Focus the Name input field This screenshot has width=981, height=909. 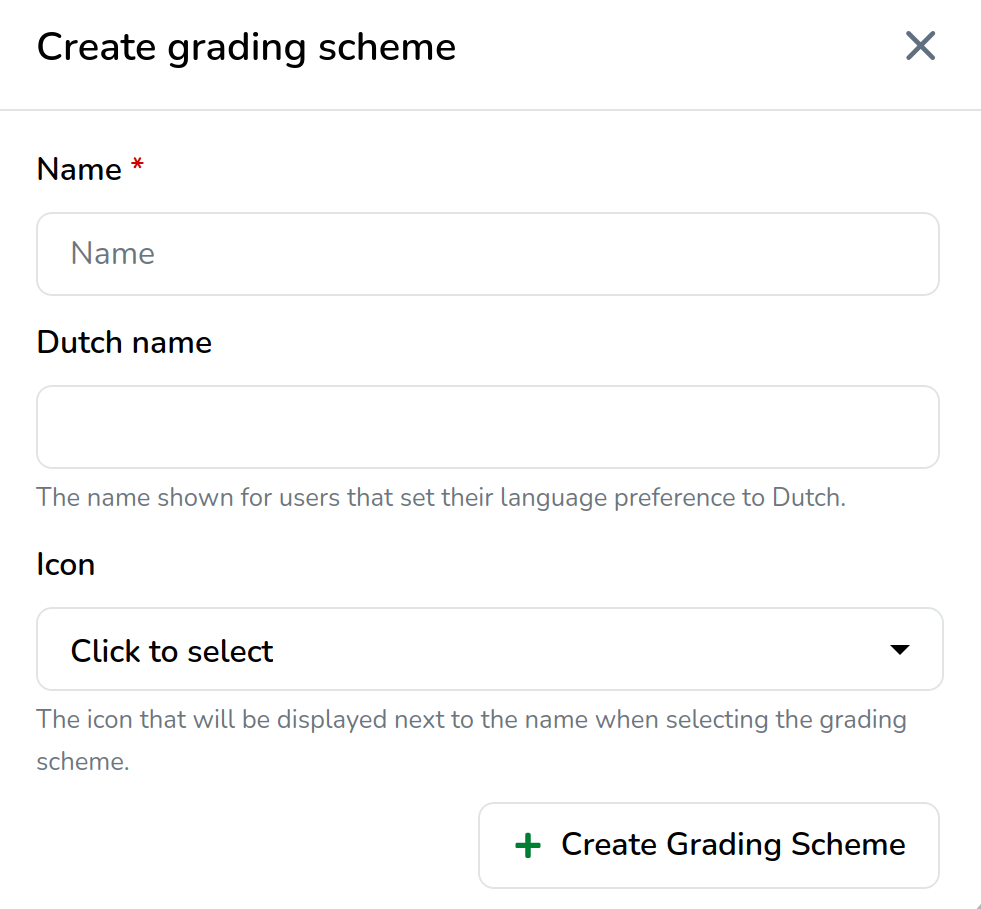click(488, 254)
